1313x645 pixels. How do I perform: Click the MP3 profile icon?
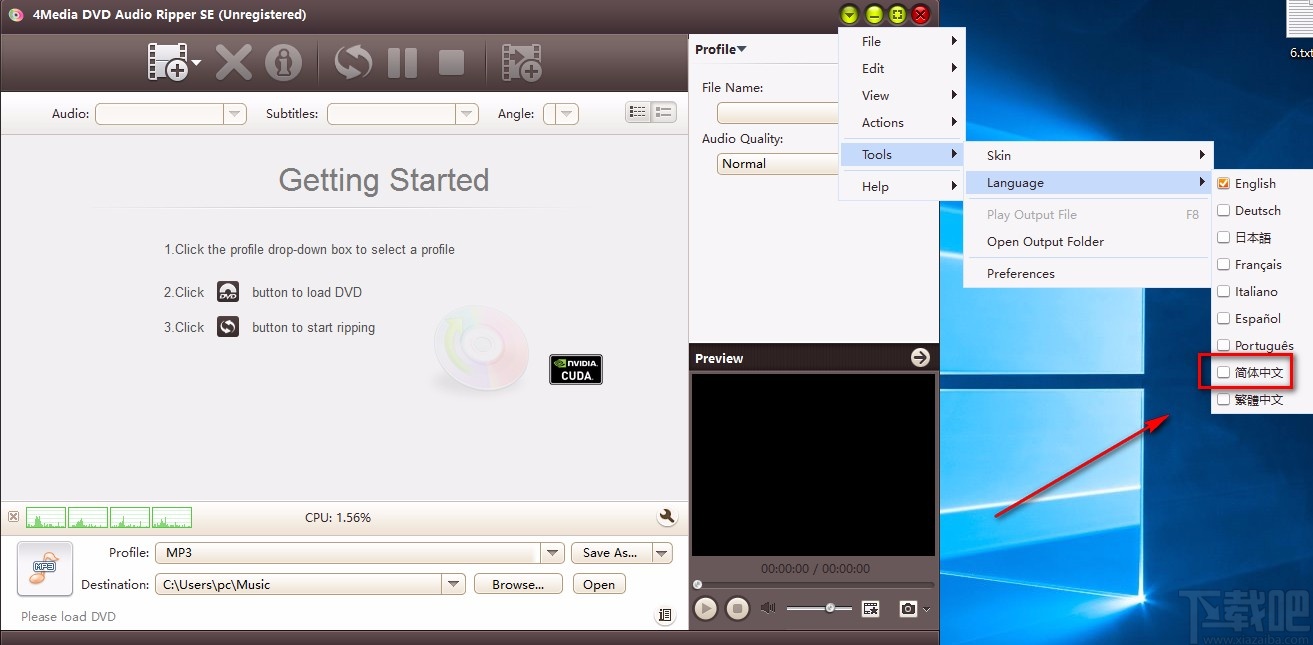pos(45,569)
